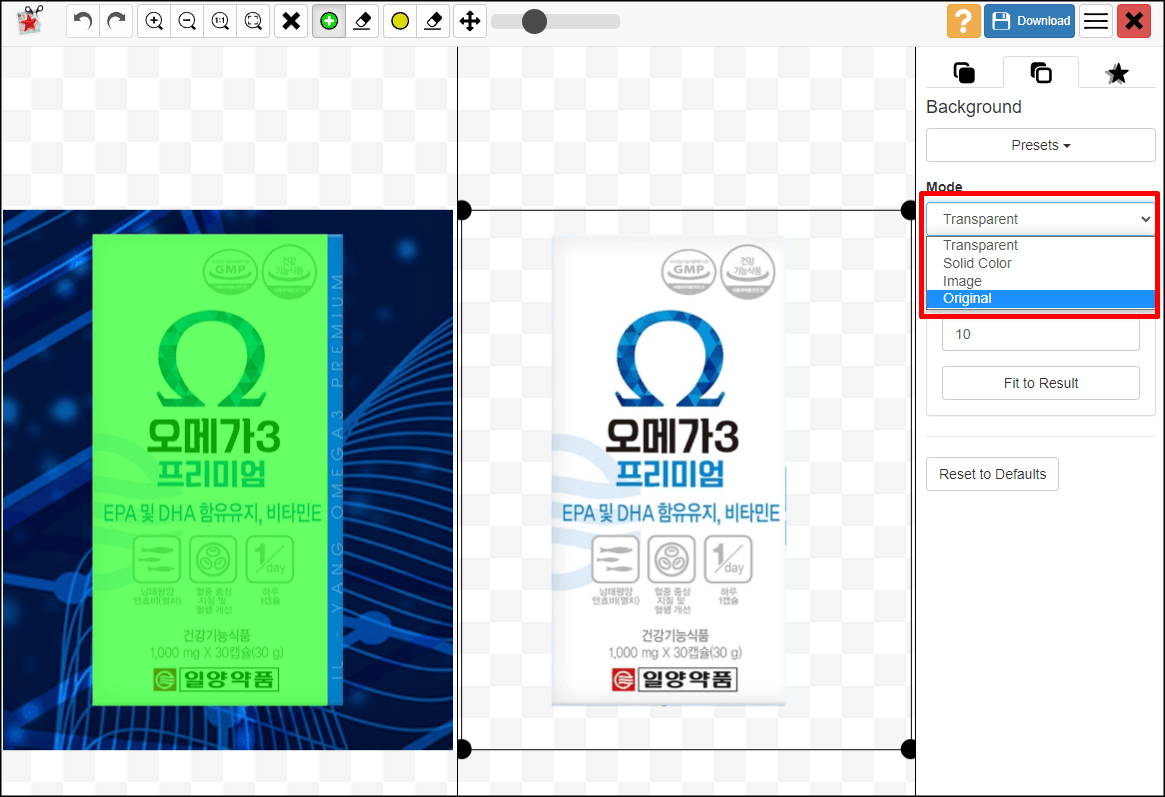This screenshot has width=1165, height=797.
Task: Open the Presets dropdown
Action: [1040, 145]
